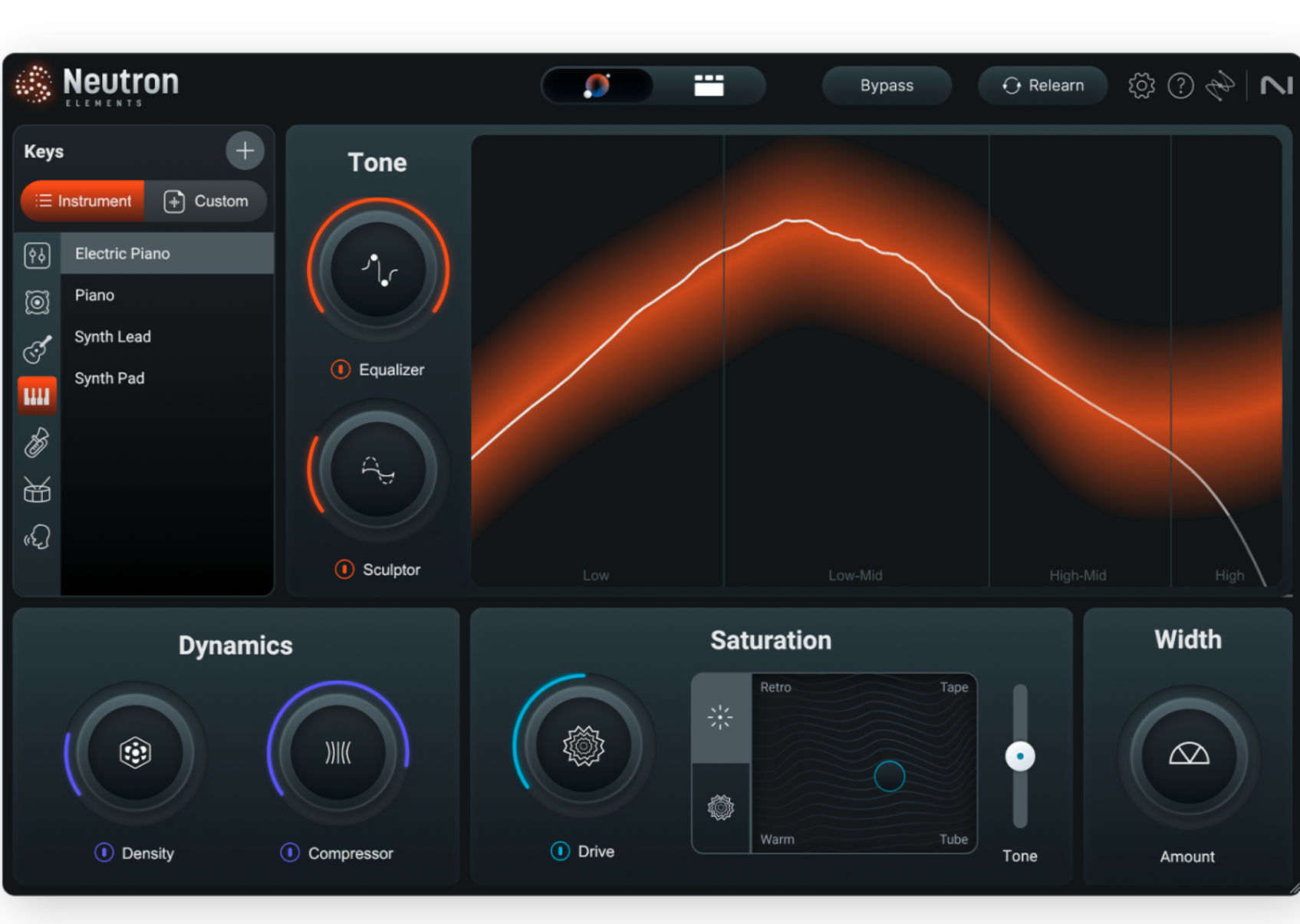Image resolution: width=1300 pixels, height=924 pixels.
Task: Choose Synth Lead from the list
Action: tap(167, 337)
